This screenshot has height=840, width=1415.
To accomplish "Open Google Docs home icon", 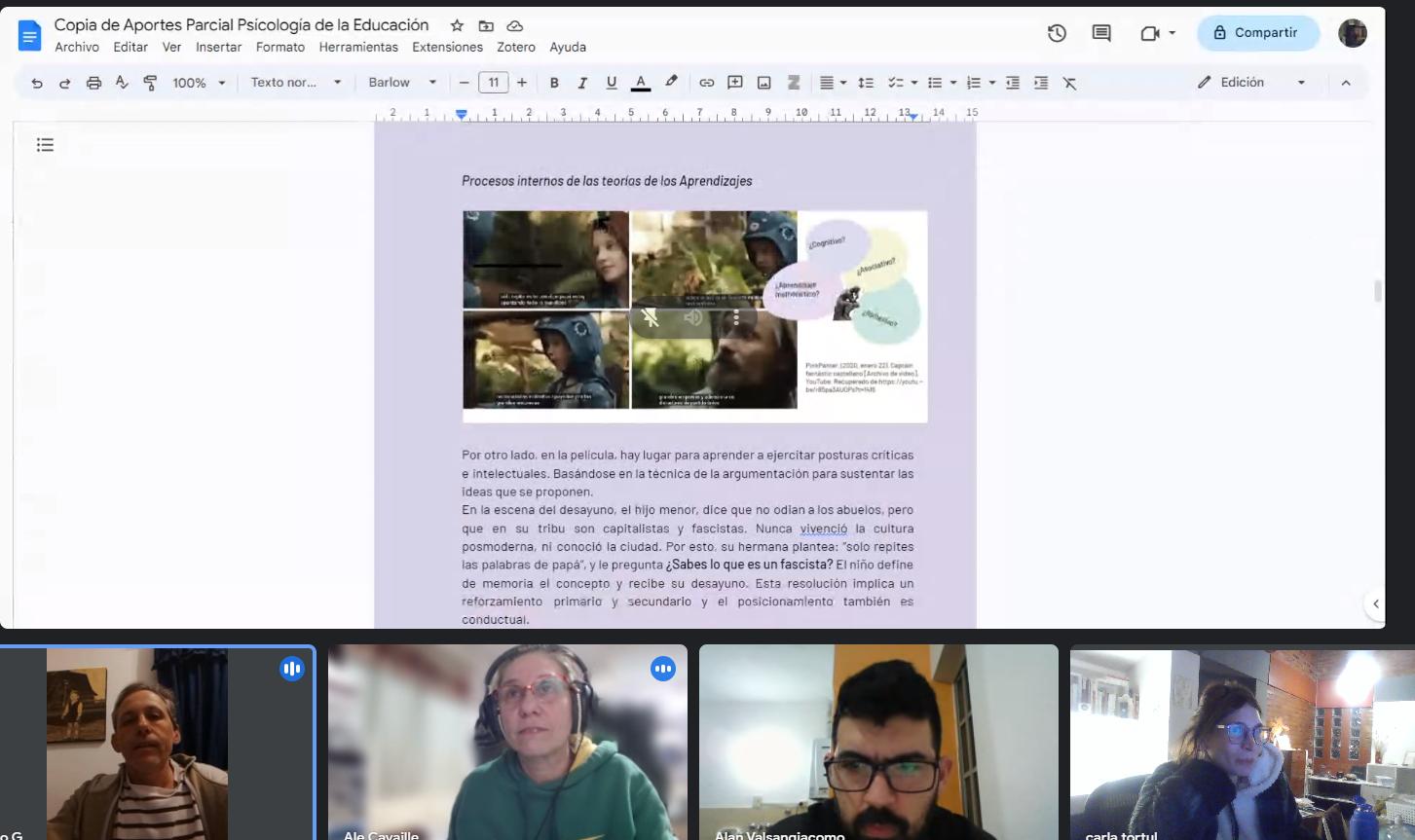I will [29, 35].
